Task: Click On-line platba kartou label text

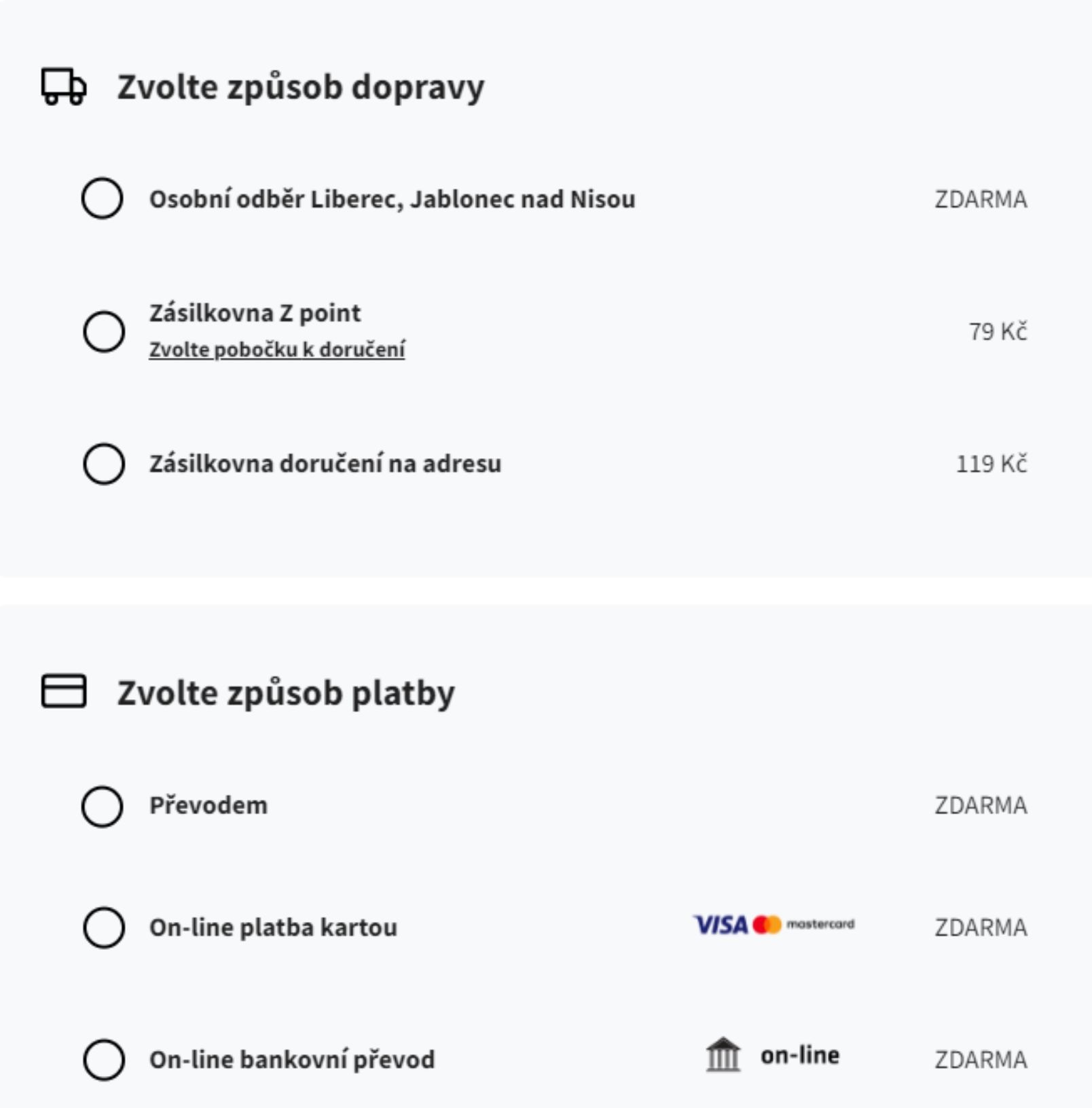Action: (273, 927)
